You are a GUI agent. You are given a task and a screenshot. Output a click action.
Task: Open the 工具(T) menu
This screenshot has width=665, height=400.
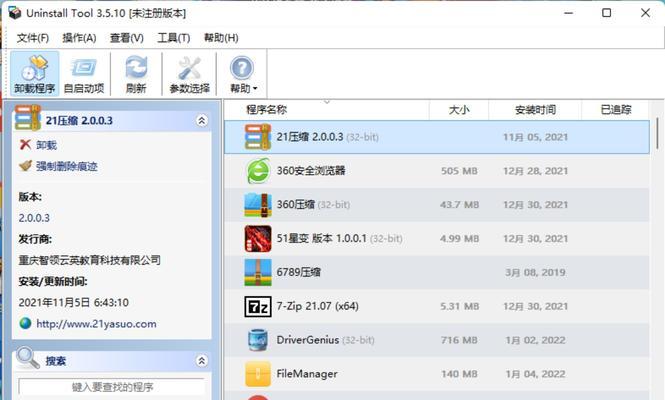[173, 38]
